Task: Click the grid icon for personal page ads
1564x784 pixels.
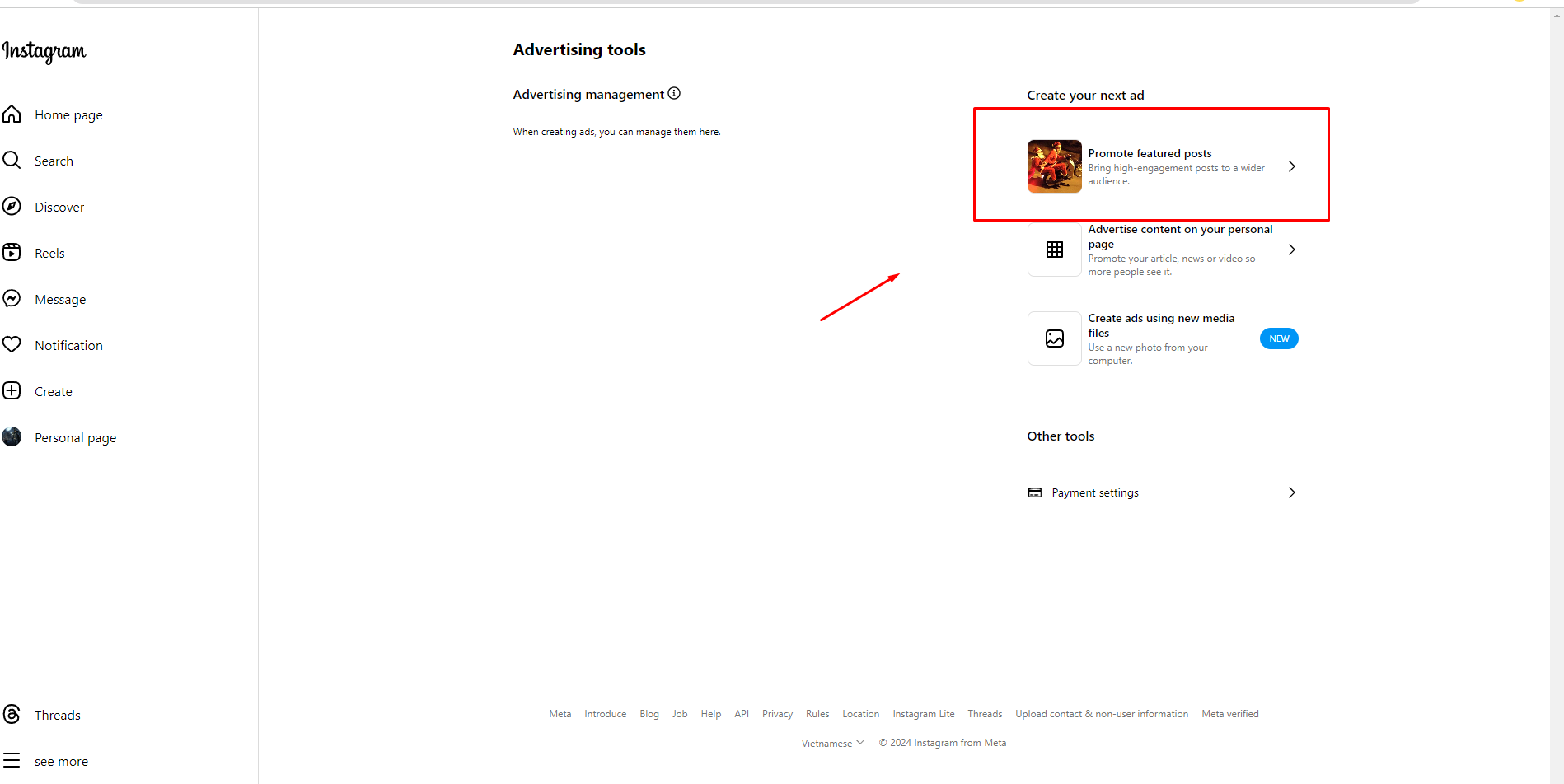Action: [x=1055, y=250]
